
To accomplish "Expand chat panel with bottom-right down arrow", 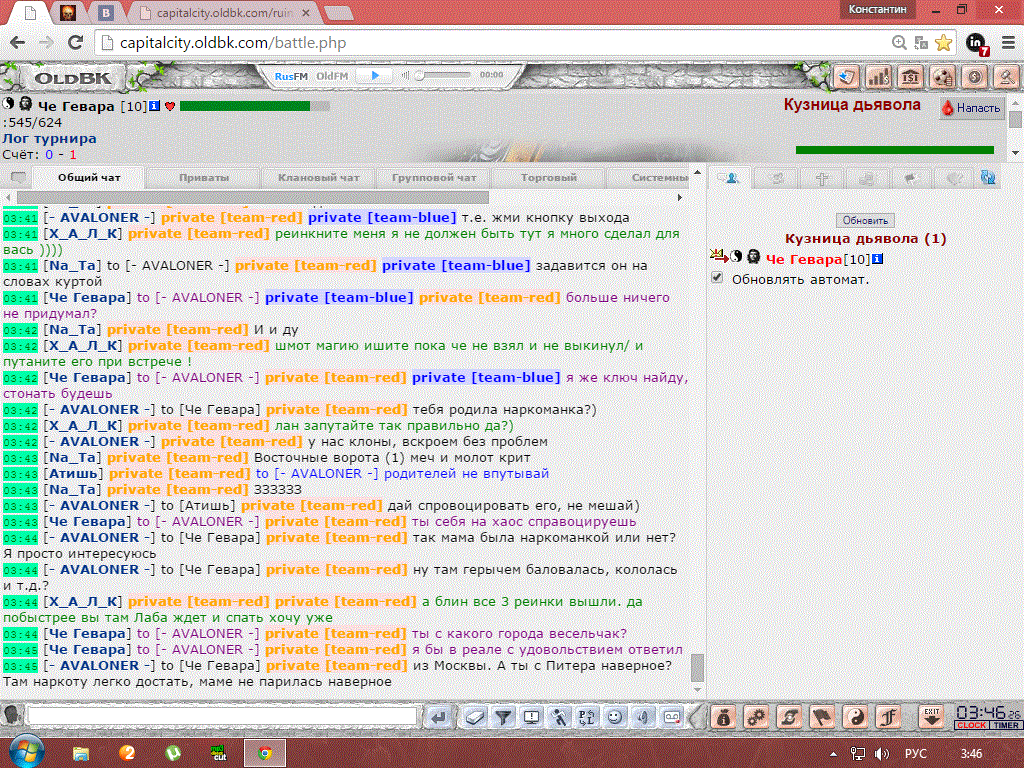I will tap(697, 690).
